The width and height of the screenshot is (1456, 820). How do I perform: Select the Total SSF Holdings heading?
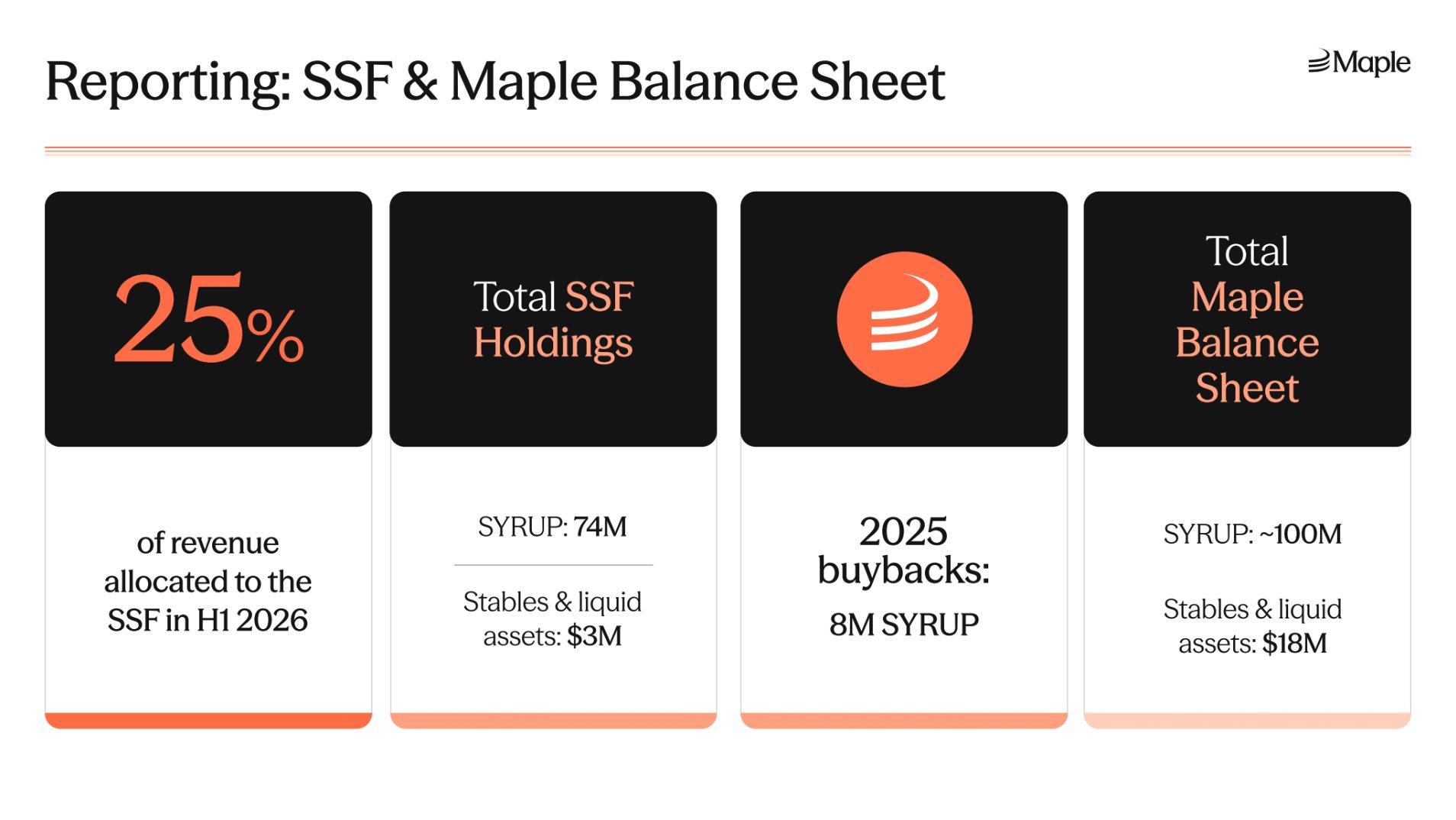point(552,319)
